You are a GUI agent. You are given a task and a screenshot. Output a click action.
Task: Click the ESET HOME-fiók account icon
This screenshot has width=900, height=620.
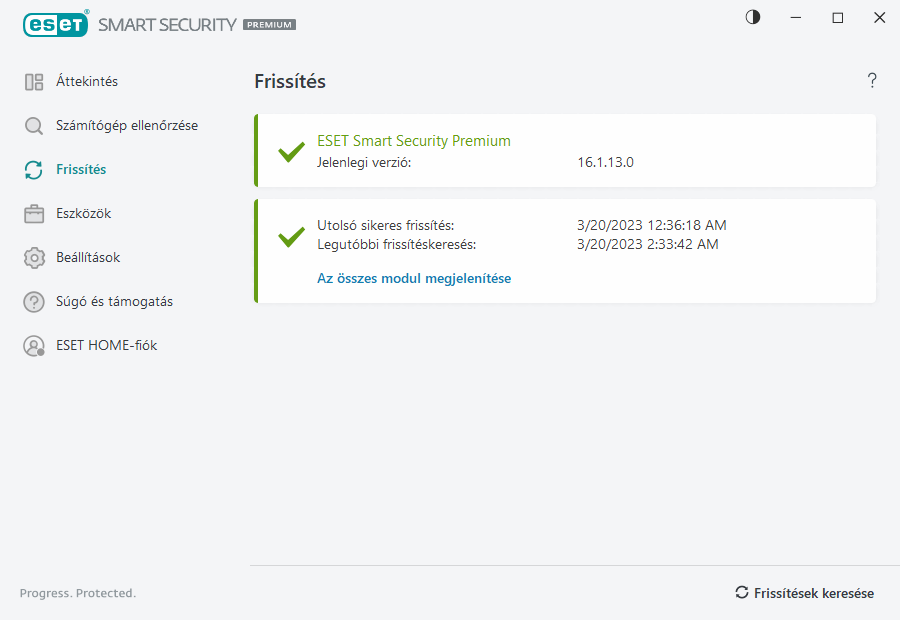point(34,346)
